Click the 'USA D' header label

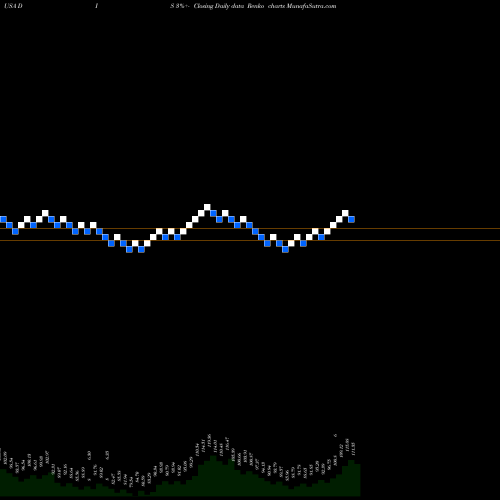coord(13,6)
